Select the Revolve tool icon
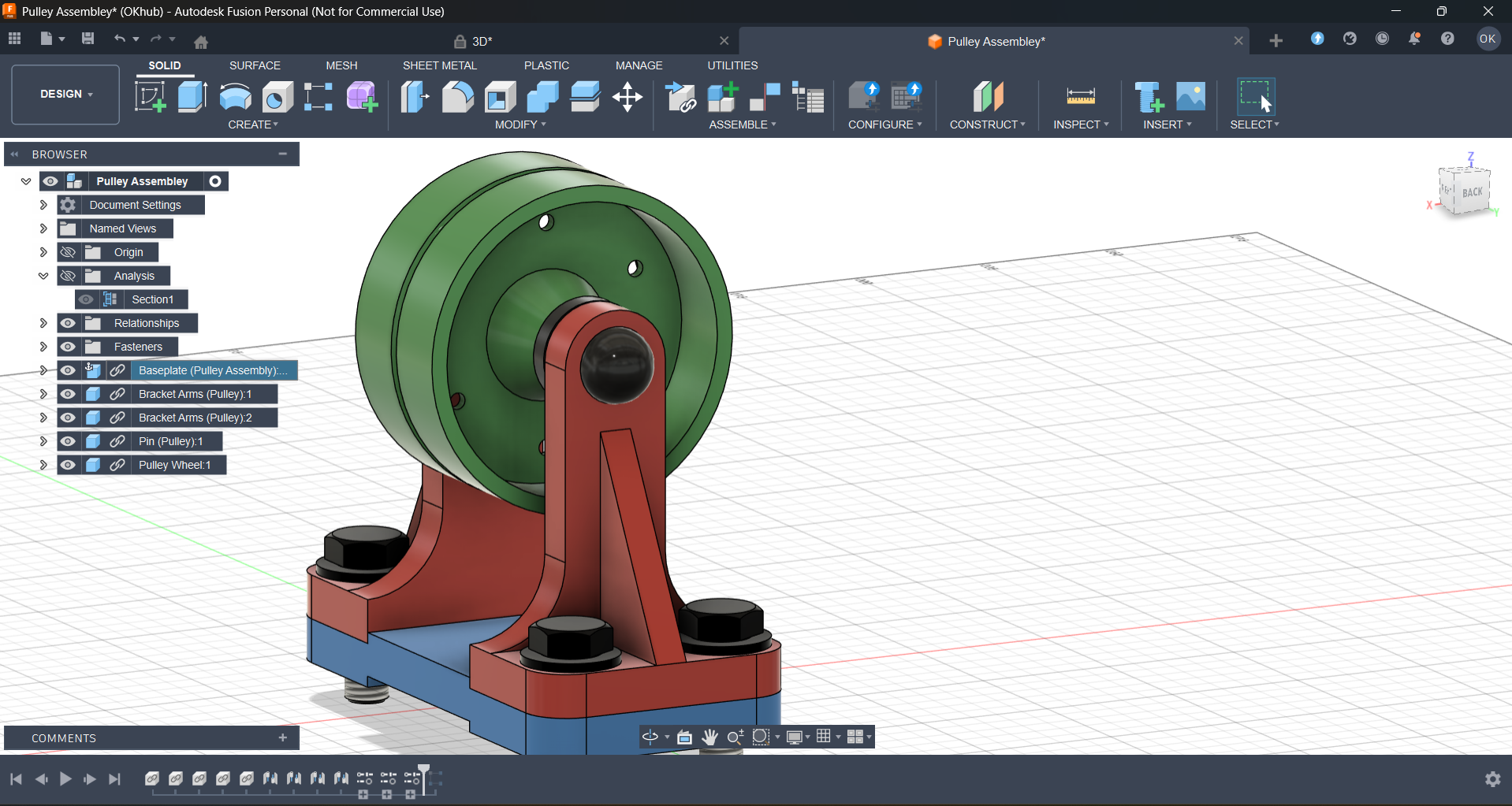The height and width of the screenshot is (806, 1512). (235, 98)
